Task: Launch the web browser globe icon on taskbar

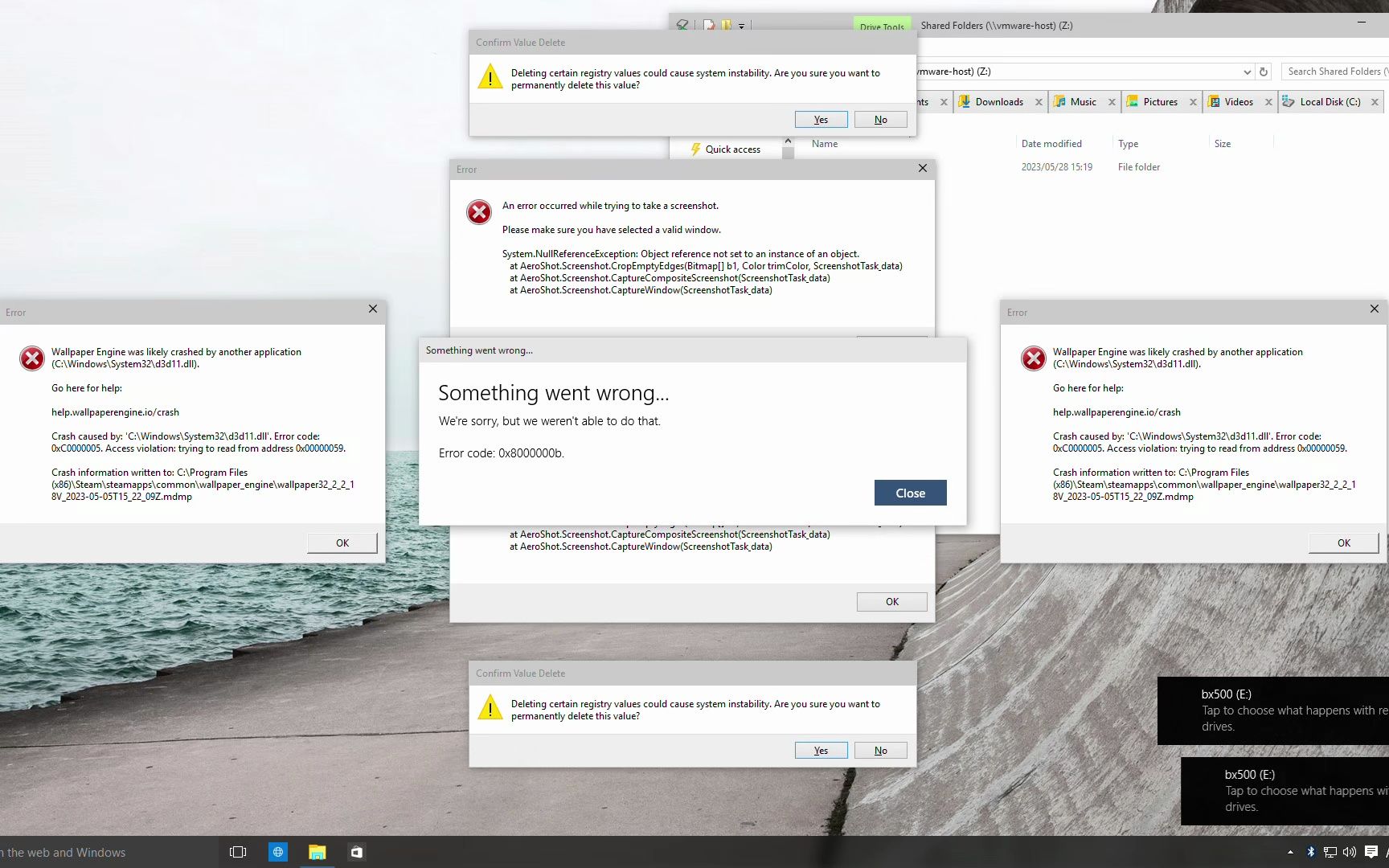Action: (277, 852)
